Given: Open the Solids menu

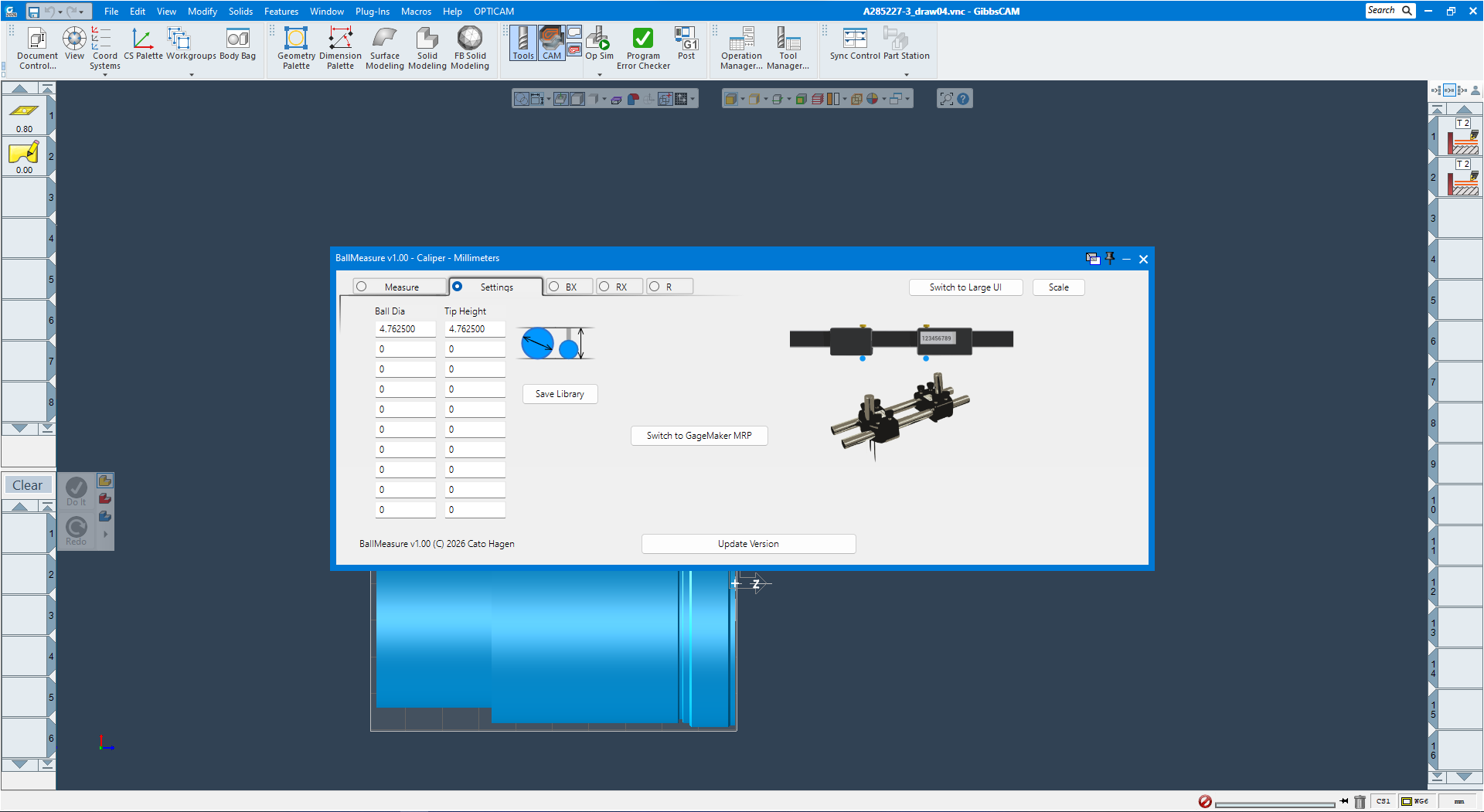Looking at the screenshot, I should [x=240, y=11].
